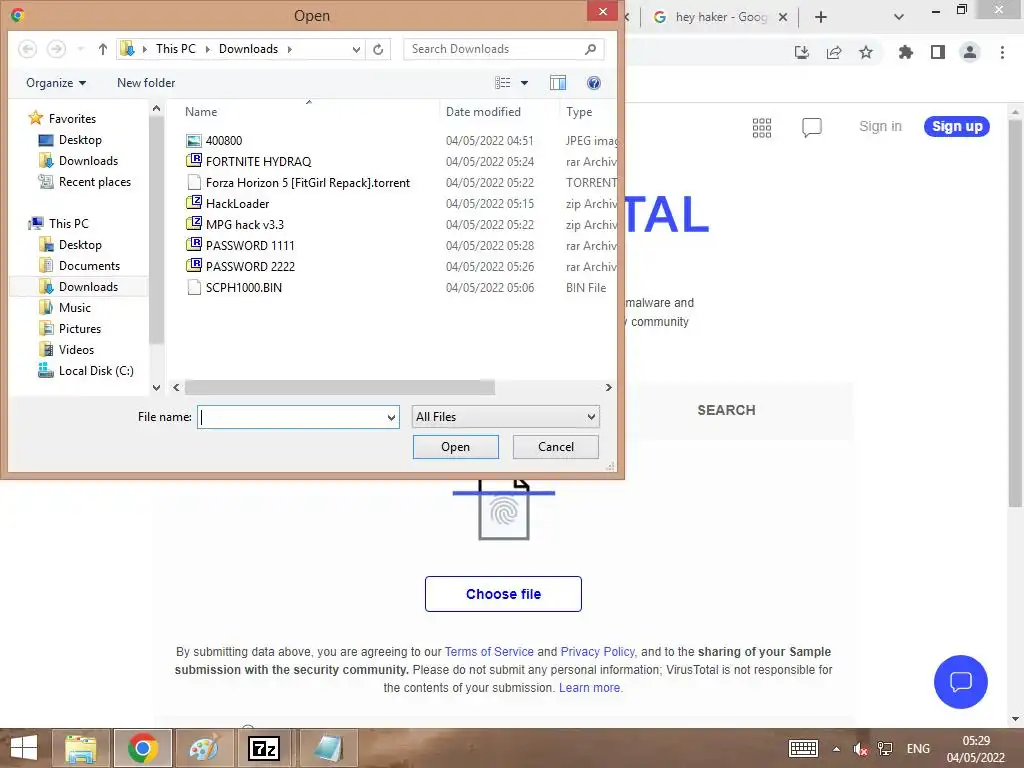Open the view options dropdown arrow
Image resolution: width=1024 pixels, height=768 pixels.
524,83
